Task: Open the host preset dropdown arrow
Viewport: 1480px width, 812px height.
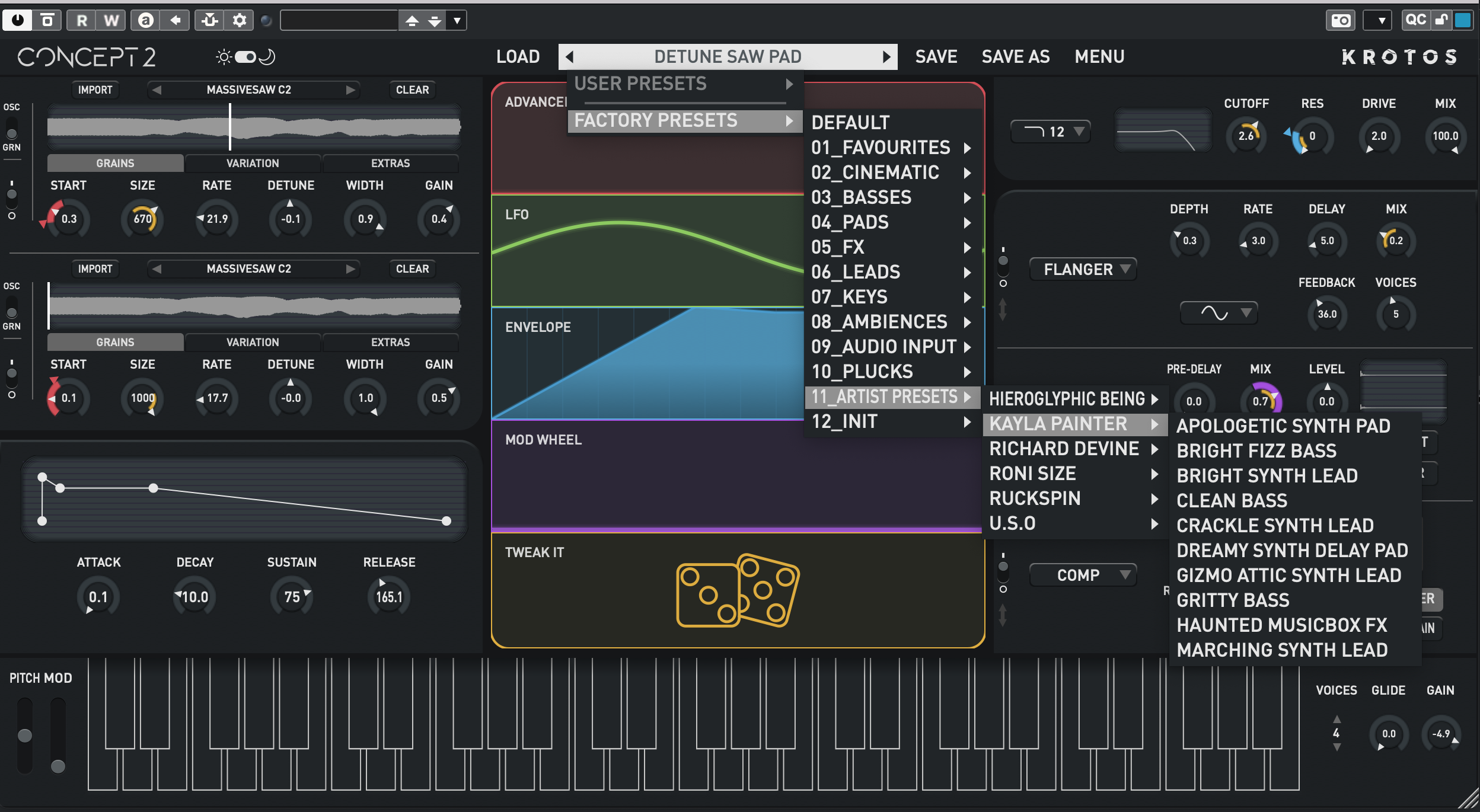Action: tap(457, 21)
